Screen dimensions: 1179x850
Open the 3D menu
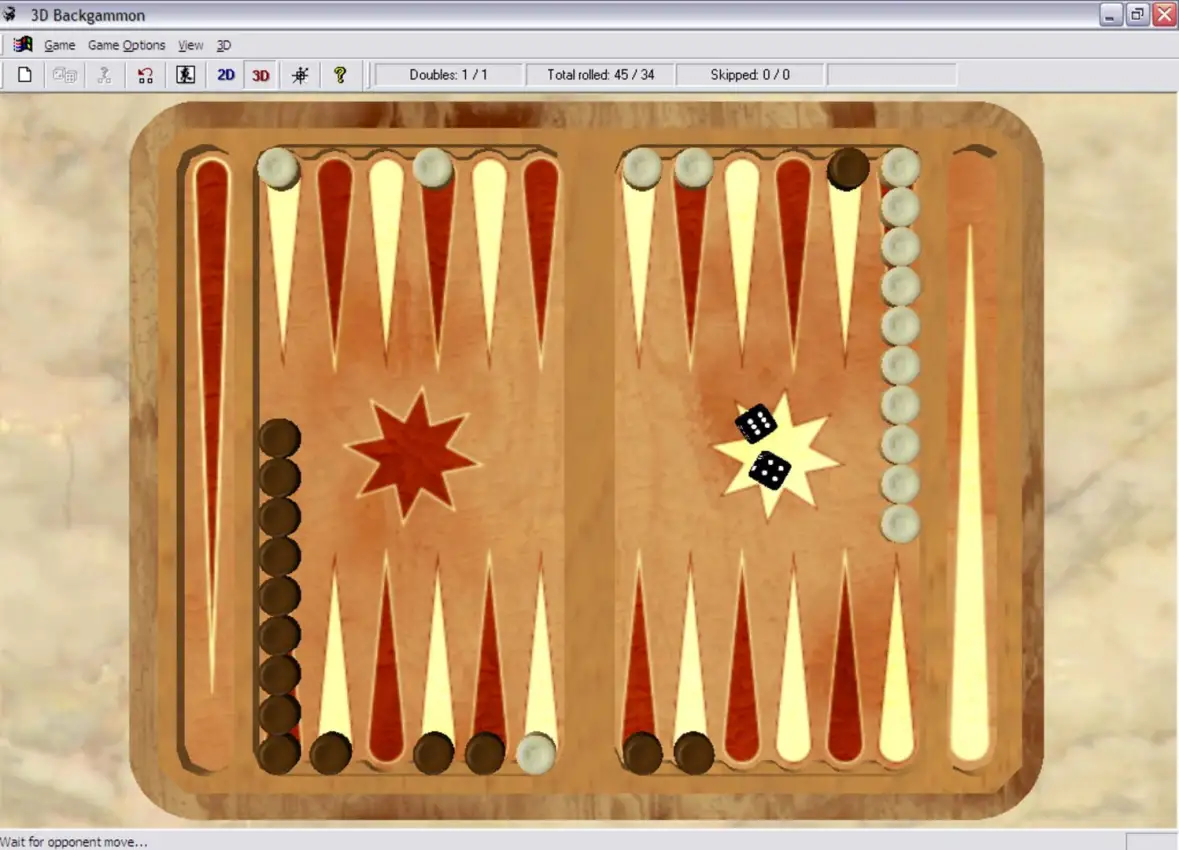click(223, 45)
